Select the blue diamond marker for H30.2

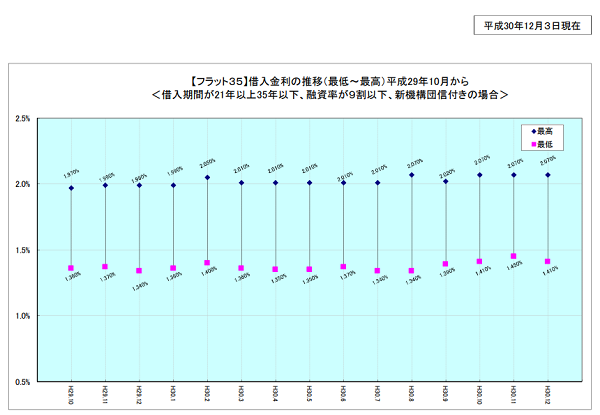pyautogui.click(x=207, y=177)
